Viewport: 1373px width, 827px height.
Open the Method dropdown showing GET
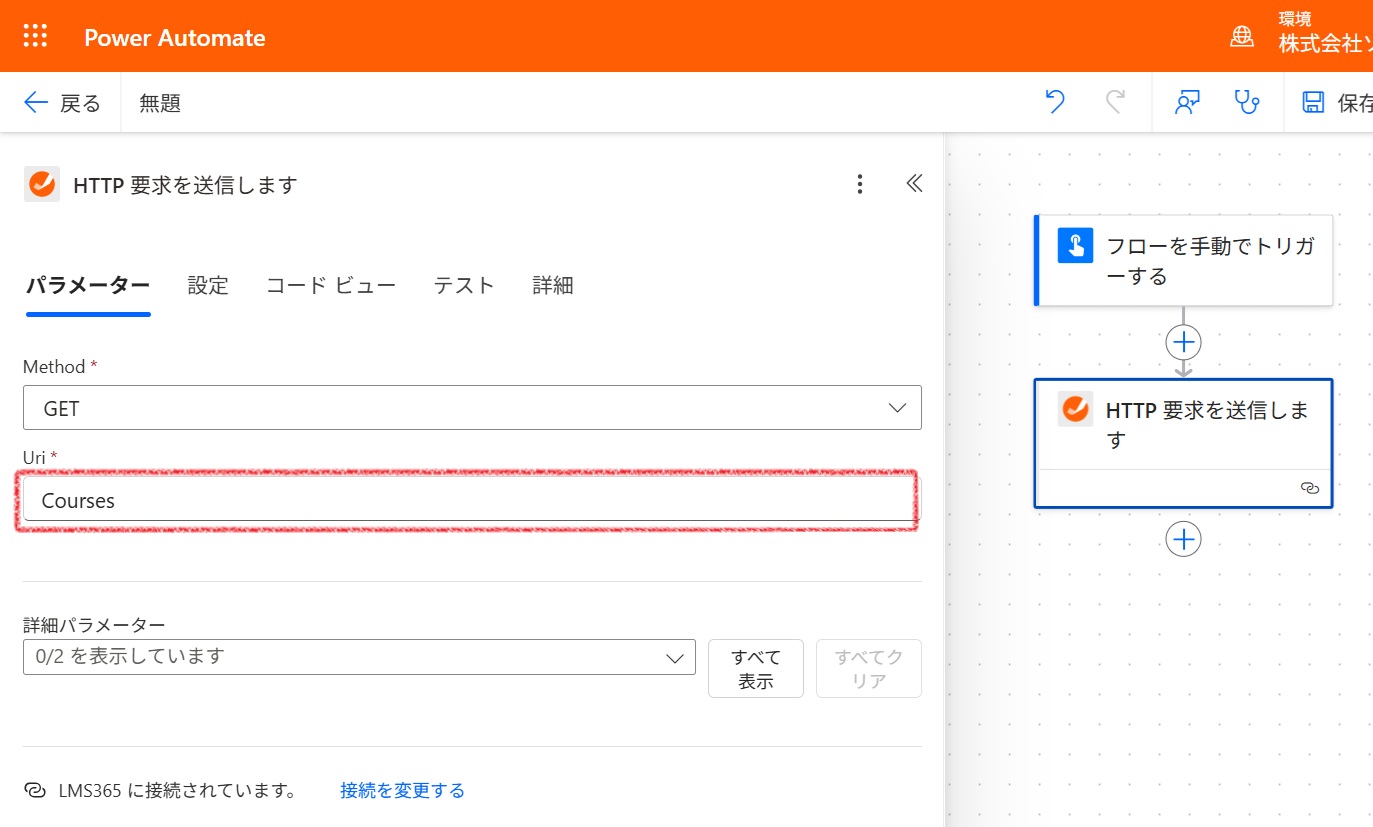click(x=472, y=408)
